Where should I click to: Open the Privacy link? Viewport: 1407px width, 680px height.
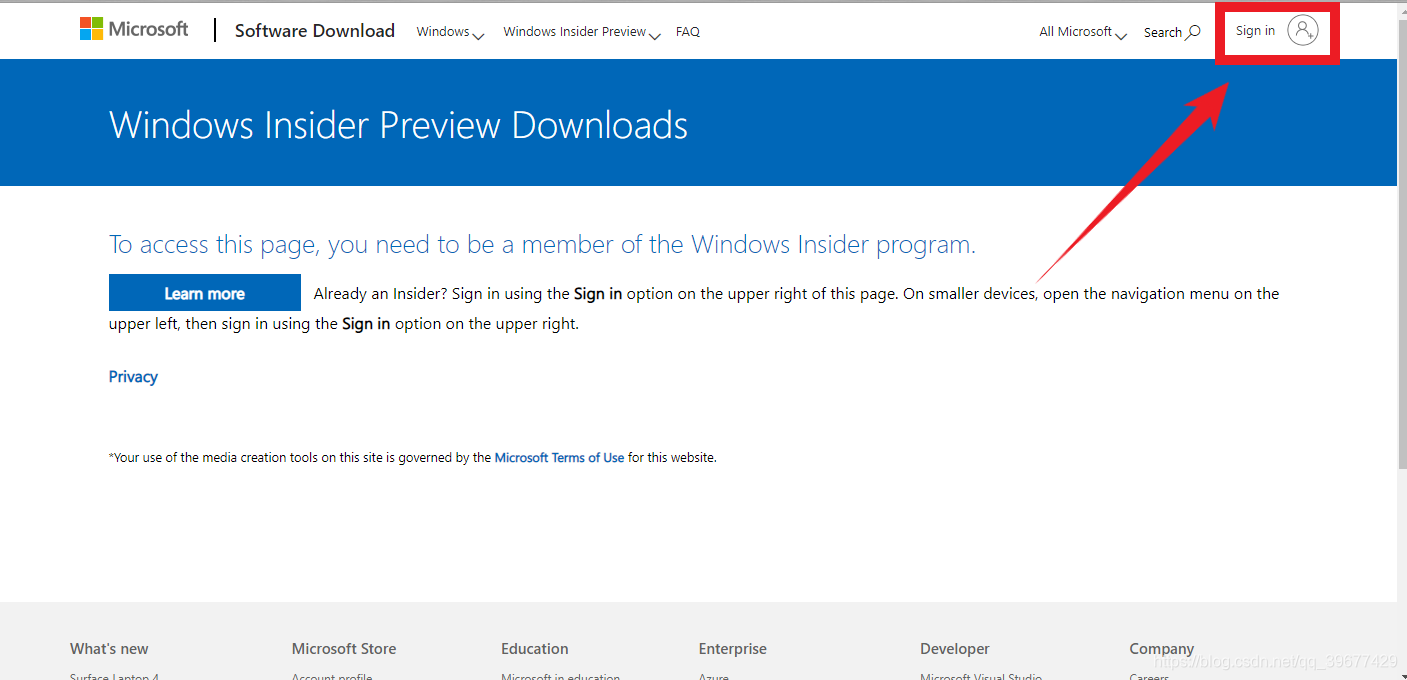point(133,377)
